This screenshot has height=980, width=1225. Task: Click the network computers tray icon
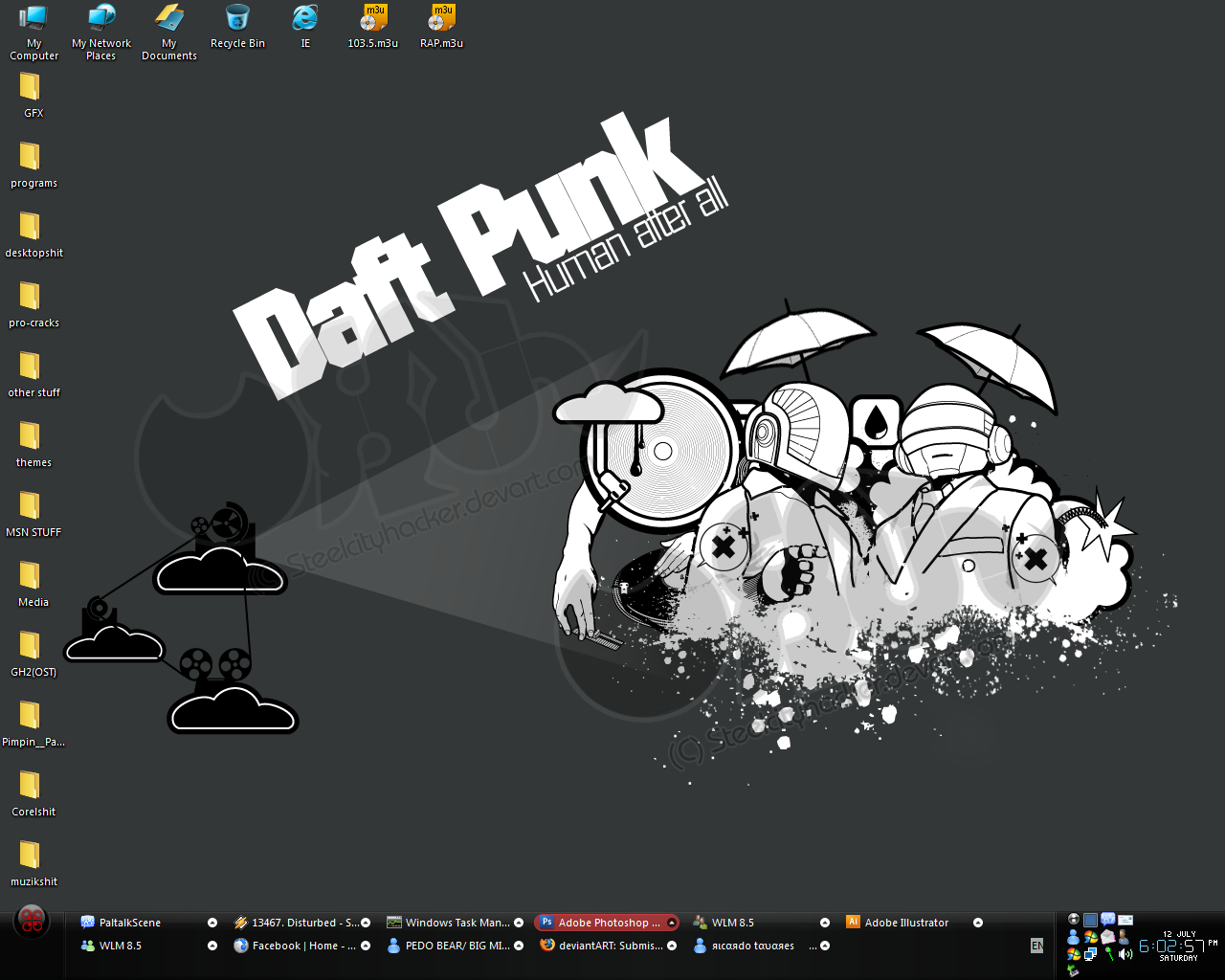pyautogui.click(x=1090, y=954)
